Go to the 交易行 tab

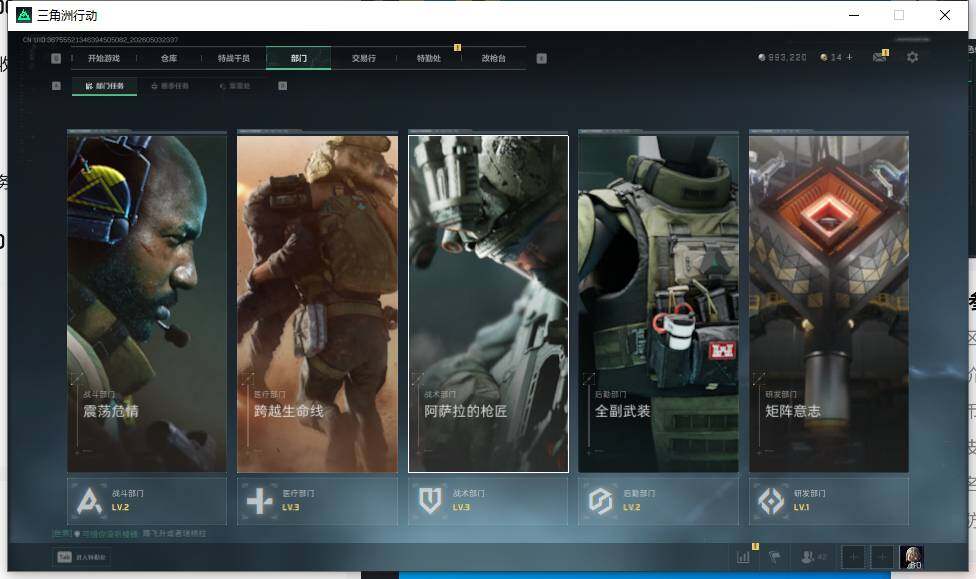[x=364, y=58]
